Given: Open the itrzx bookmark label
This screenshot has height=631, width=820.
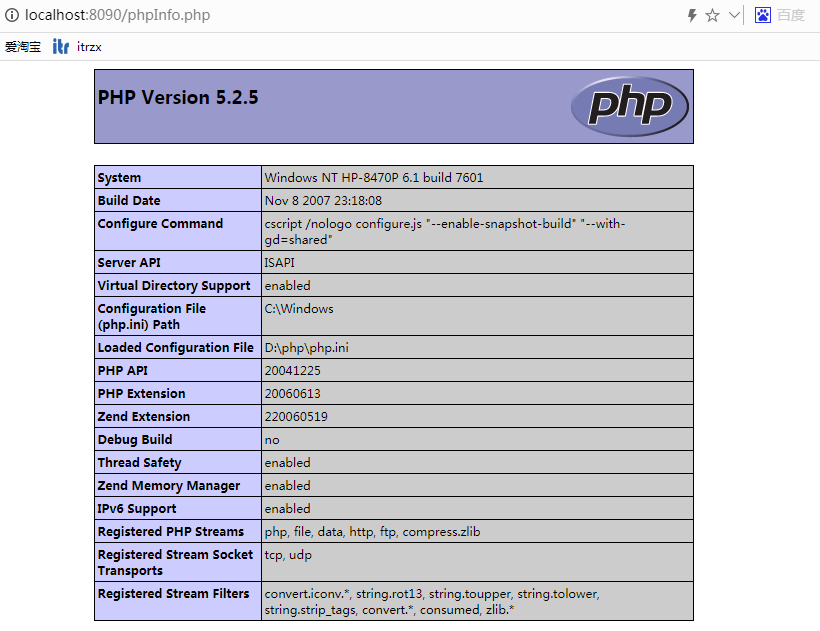Looking at the screenshot, I should click(x=89, y=47).
